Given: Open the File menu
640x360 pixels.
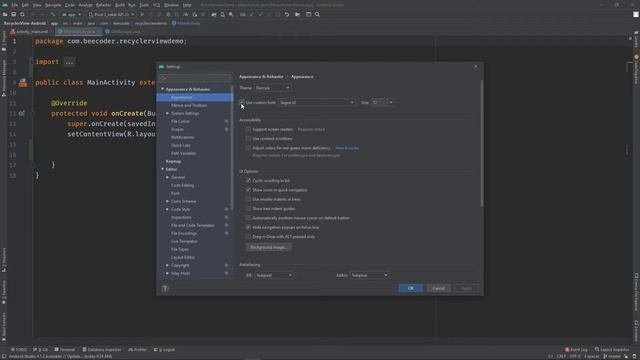Looking at the screenshot, I should coord(14,5).
